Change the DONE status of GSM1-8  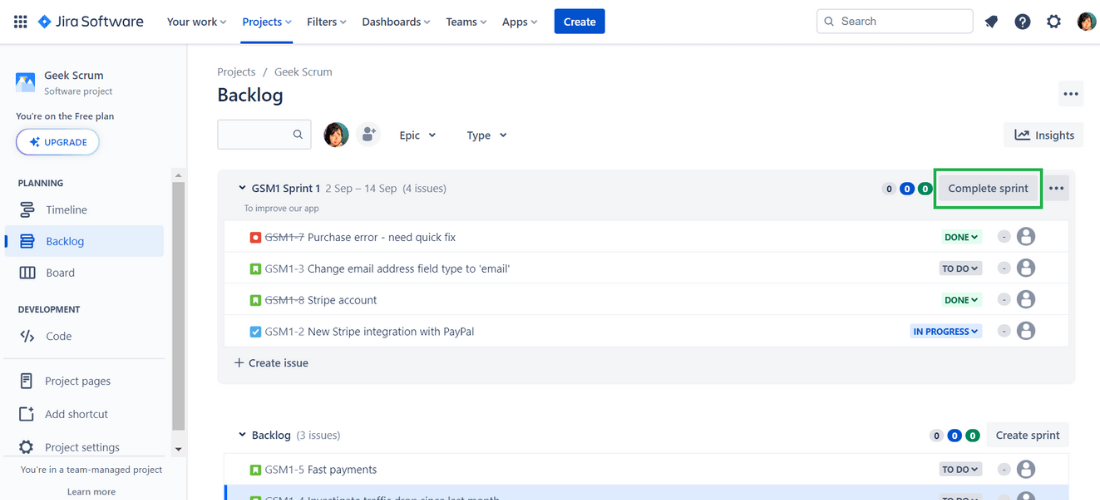pos(962,299)
